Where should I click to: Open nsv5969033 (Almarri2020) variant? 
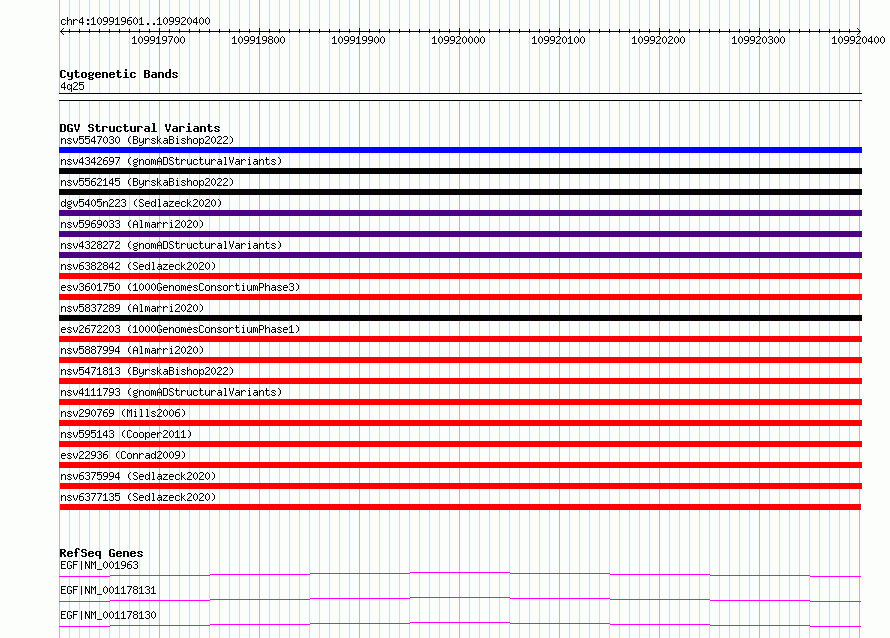(x=132, y=224)
